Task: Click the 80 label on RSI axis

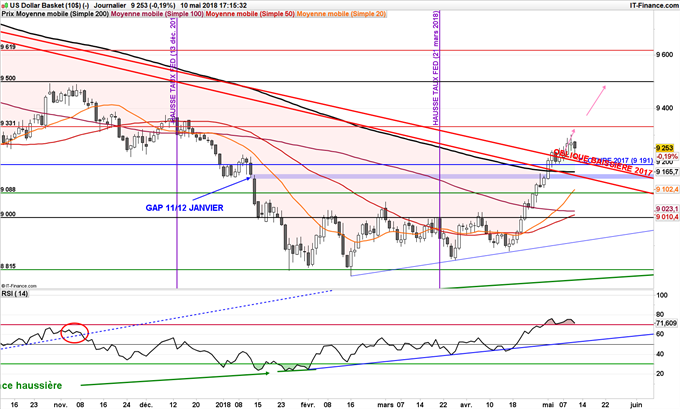Action: pos(660,314)
